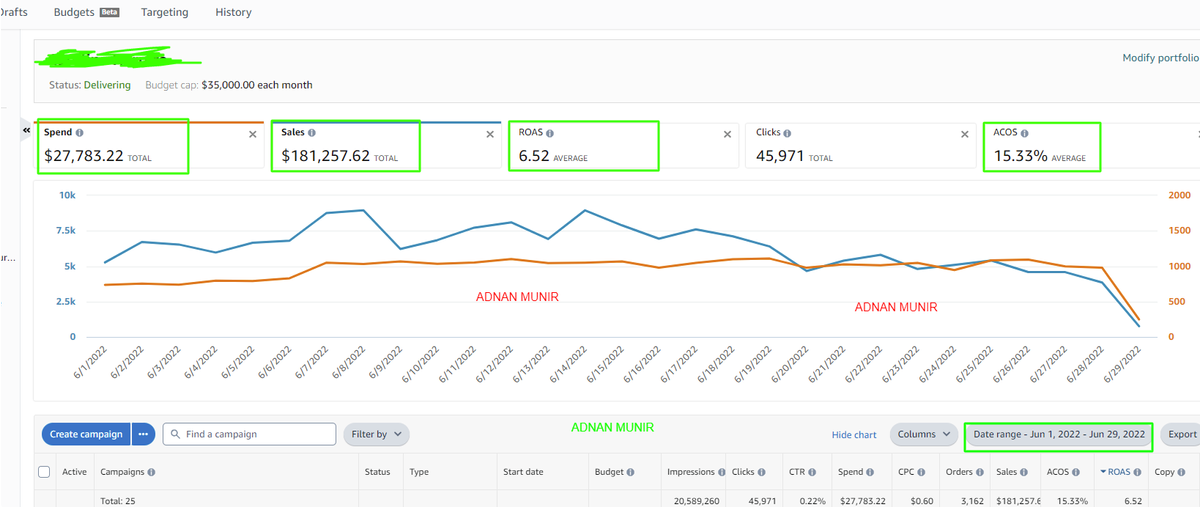Screen dimensions: 1200x507
Task: Tick the select-all campaigns checkbox
Action: point(44,472)
